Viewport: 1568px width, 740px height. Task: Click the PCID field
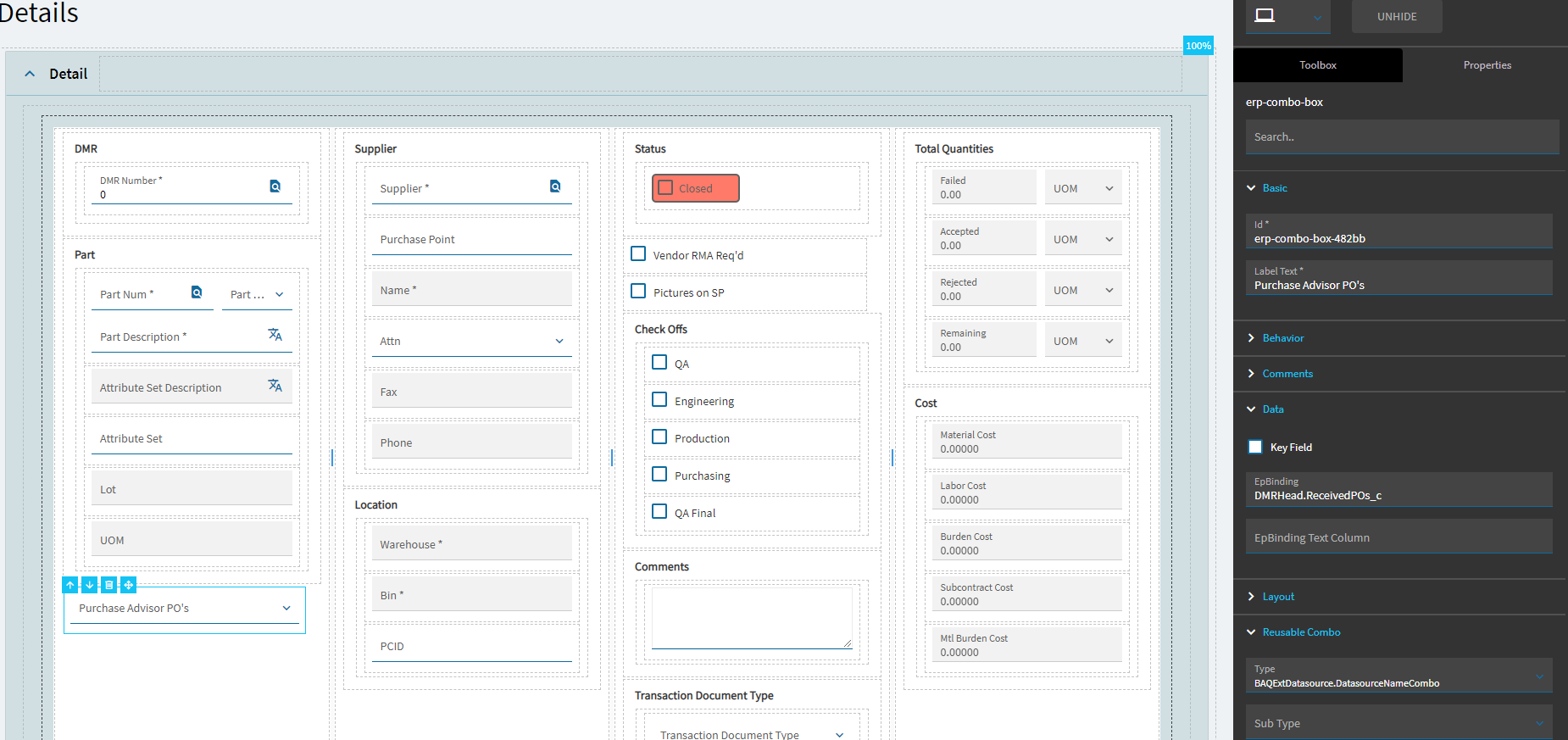pos(472,645)
